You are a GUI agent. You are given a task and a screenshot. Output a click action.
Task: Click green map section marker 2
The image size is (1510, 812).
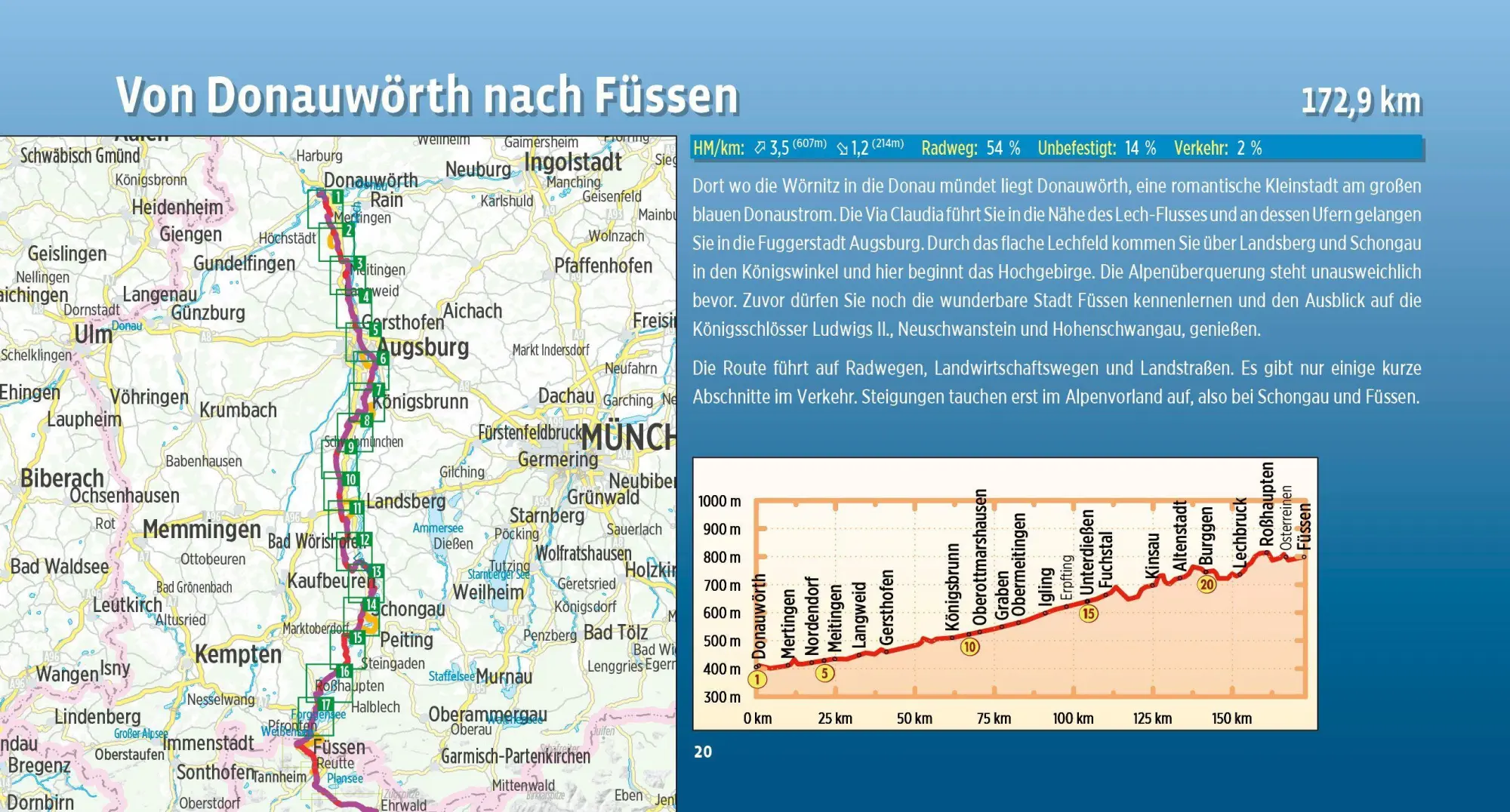pyautogui.click(x=348, y=230)
